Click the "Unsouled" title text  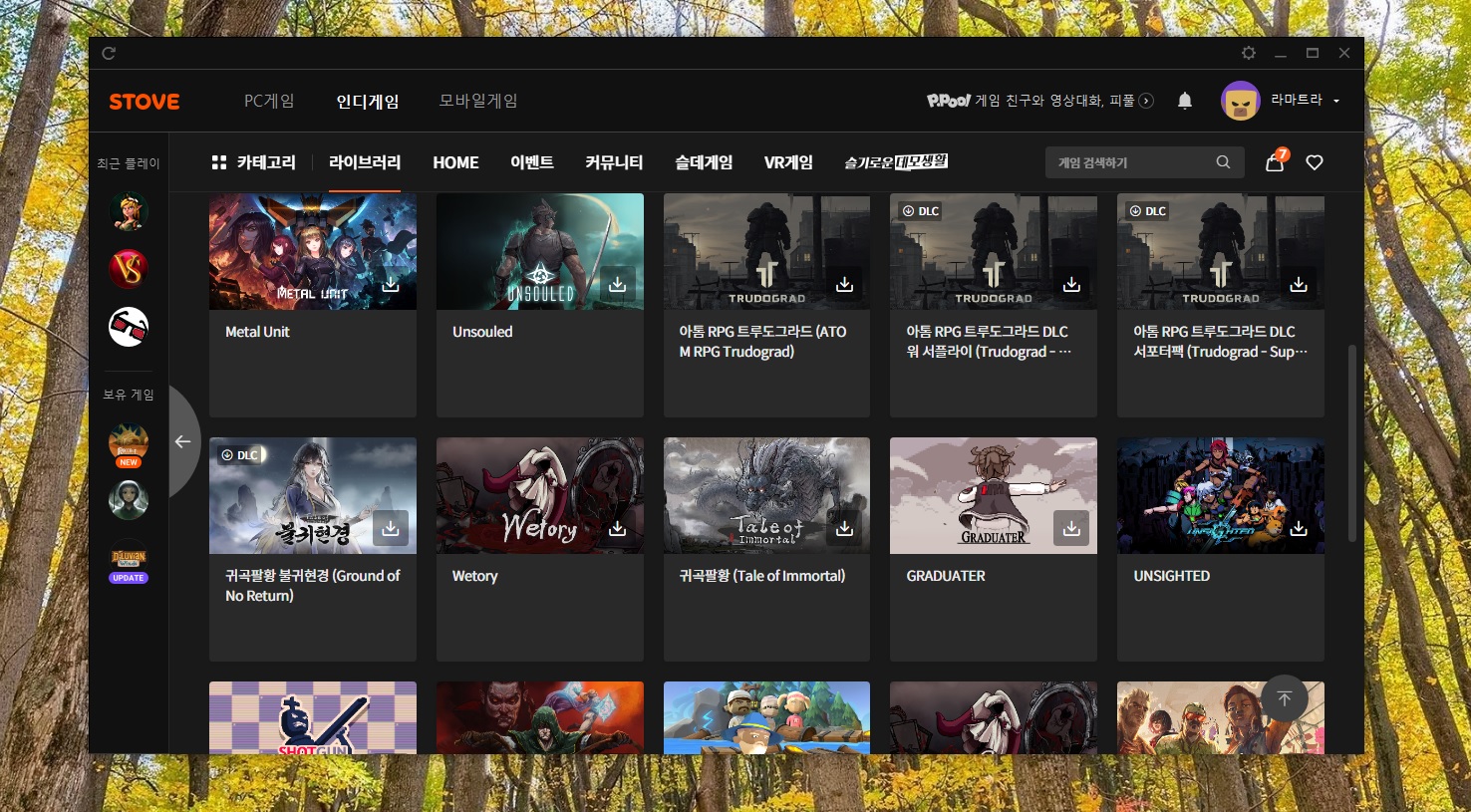pyautogui.click(x=482, y=332)
